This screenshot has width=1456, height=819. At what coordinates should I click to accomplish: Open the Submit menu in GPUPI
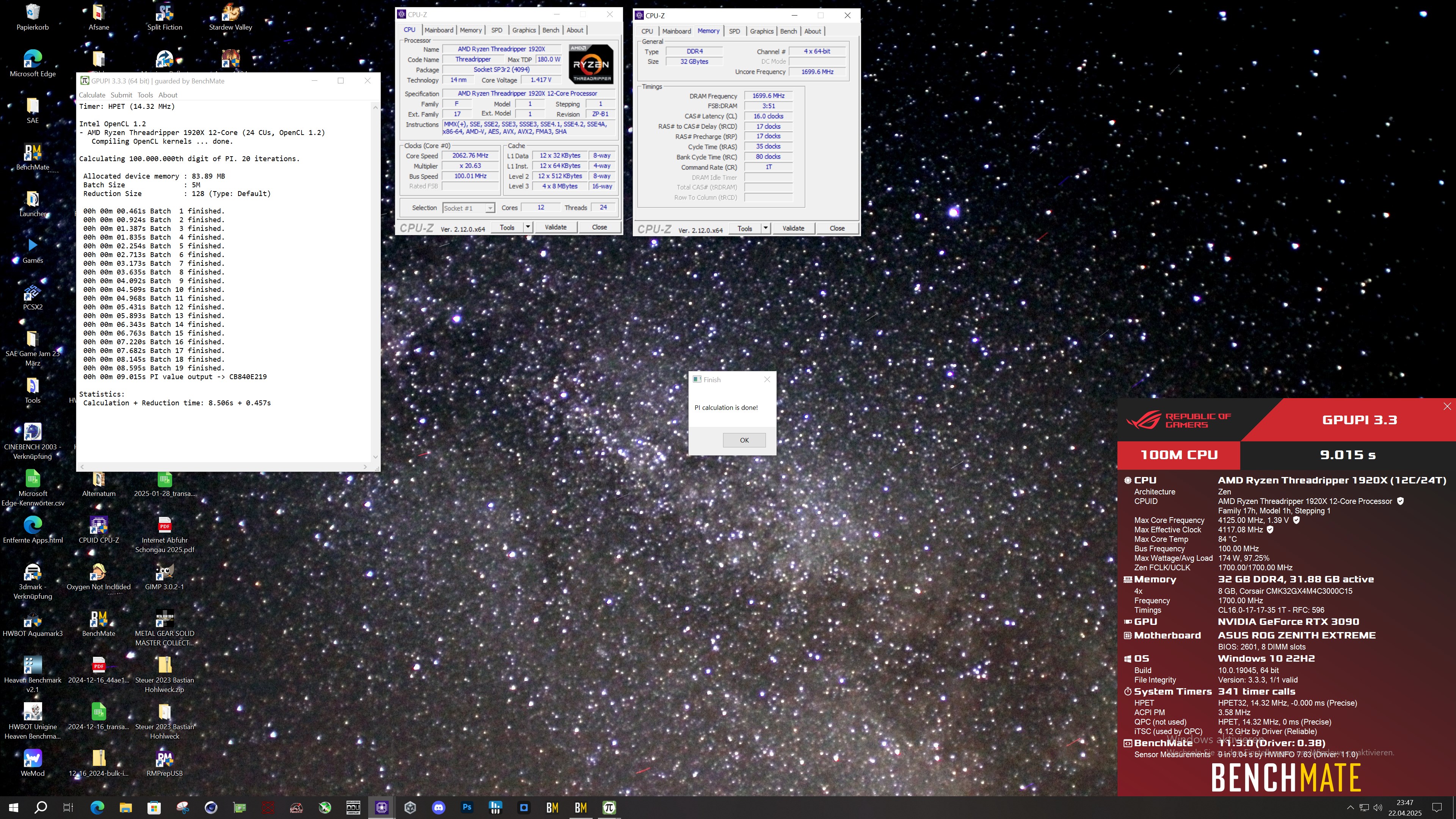pyautogui.click(x=121, y=95)
